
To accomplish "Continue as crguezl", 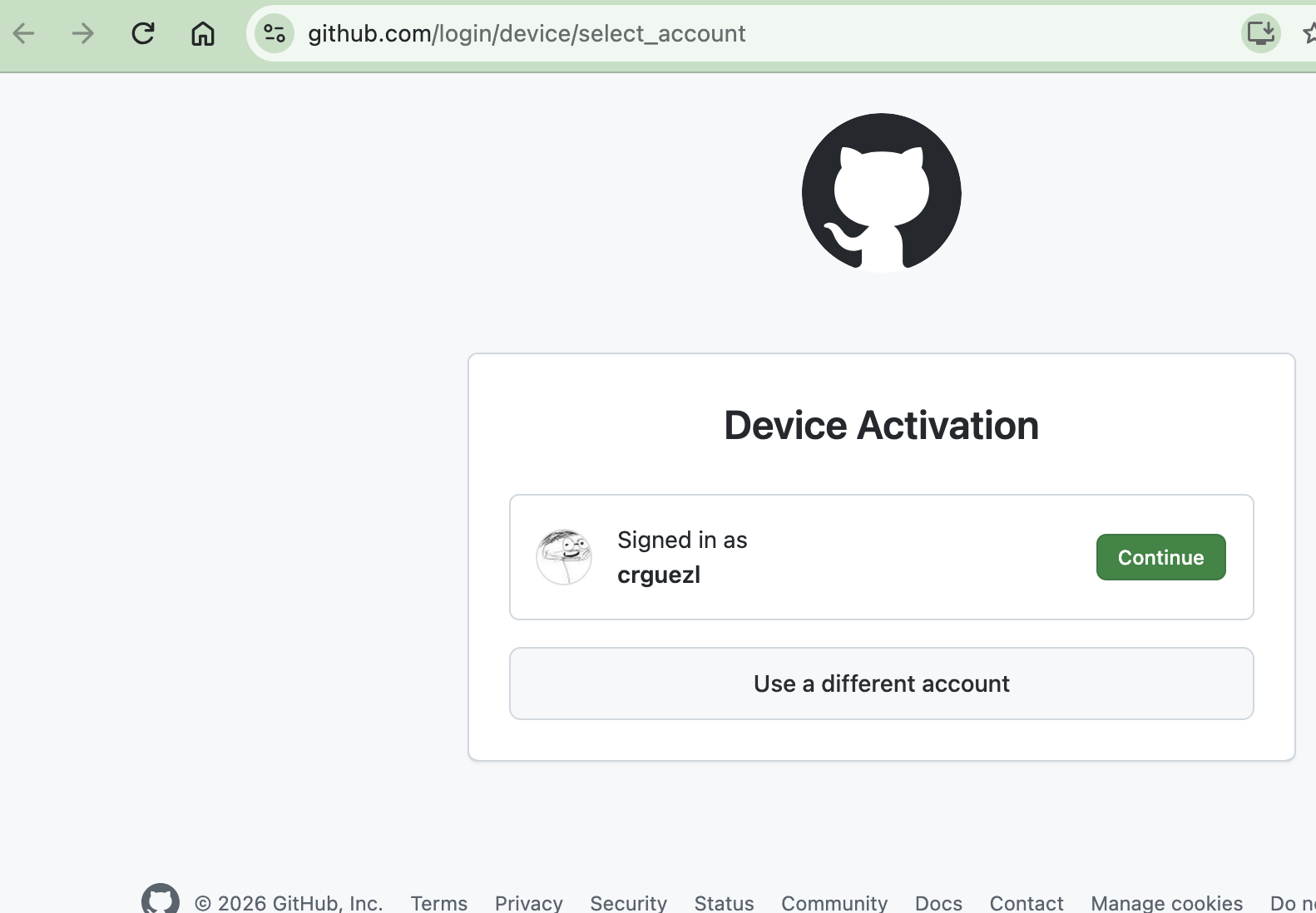I will click(x=1160, y=557).
